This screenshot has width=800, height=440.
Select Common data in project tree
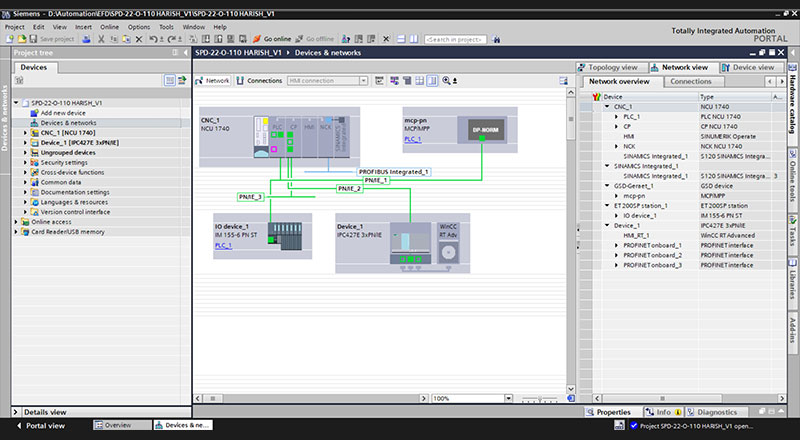click(x=61, y=182)
